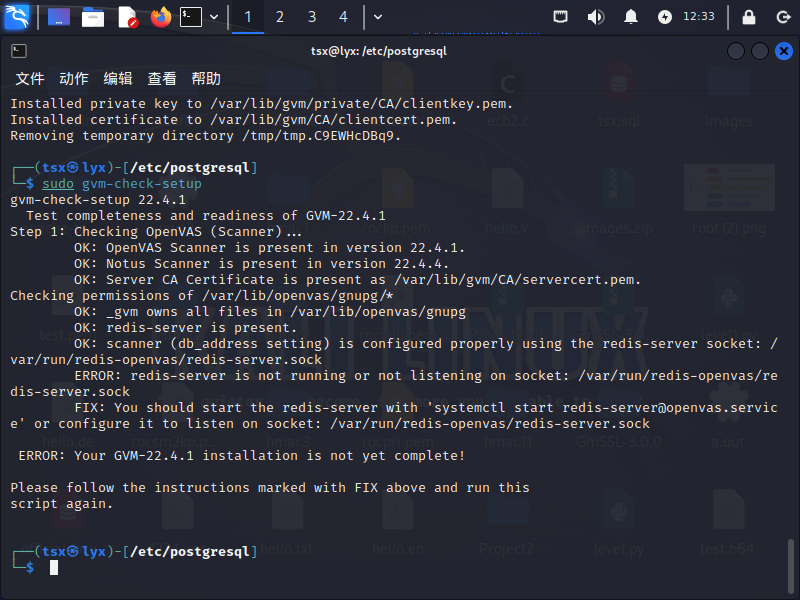Switch to workspace 4
Image resolution: width=800 pixels, height=600 pixels.
tap(343, 17)
